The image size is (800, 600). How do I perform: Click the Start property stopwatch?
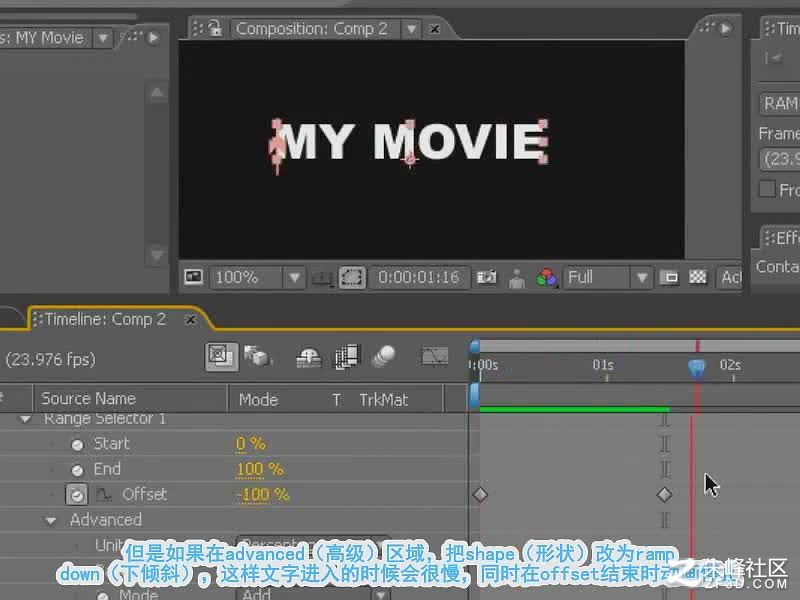click(x=77, y=445)
